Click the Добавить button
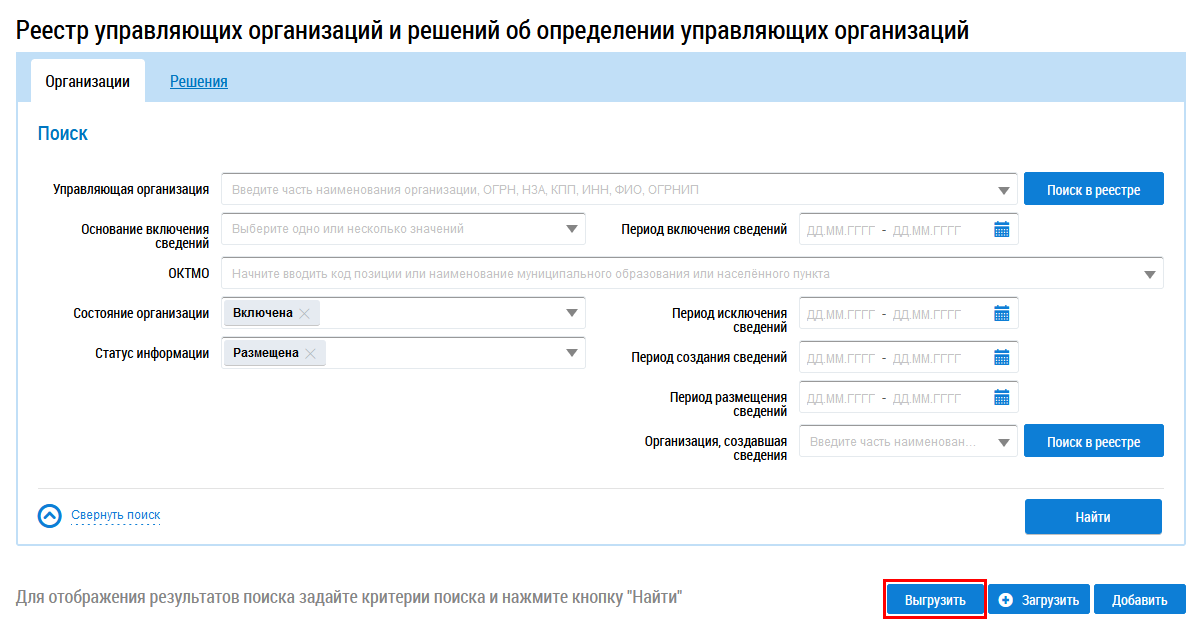This screenshot has height=626, width=1197. pyautogui.click(x=1140, y=599)
